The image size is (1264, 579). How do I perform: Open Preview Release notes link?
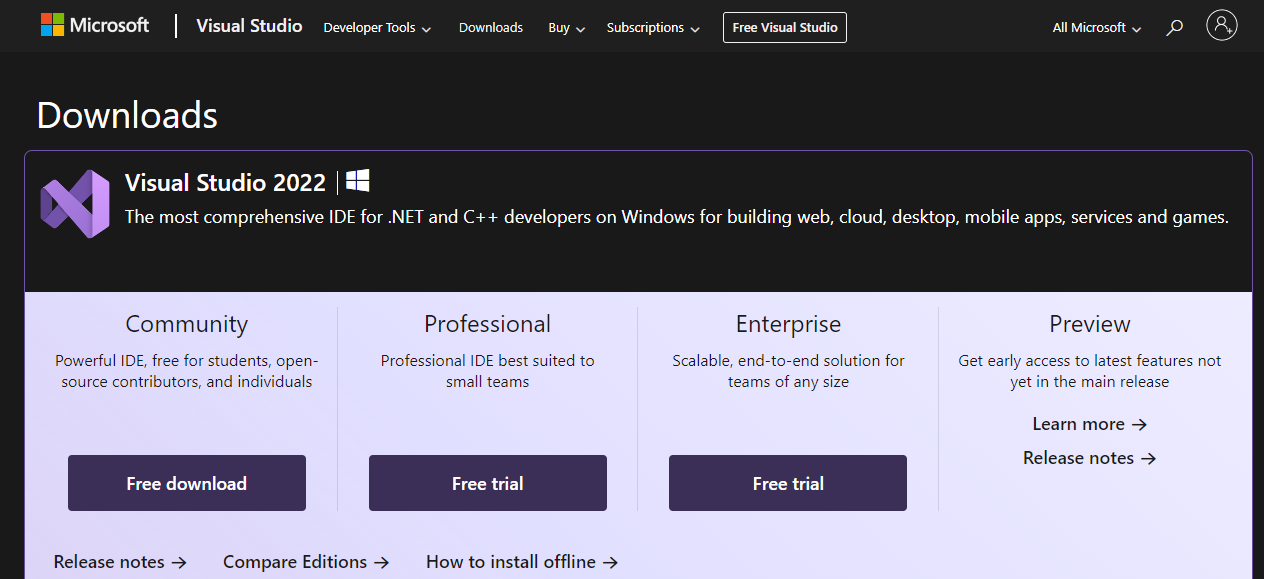pos(1089,458)
